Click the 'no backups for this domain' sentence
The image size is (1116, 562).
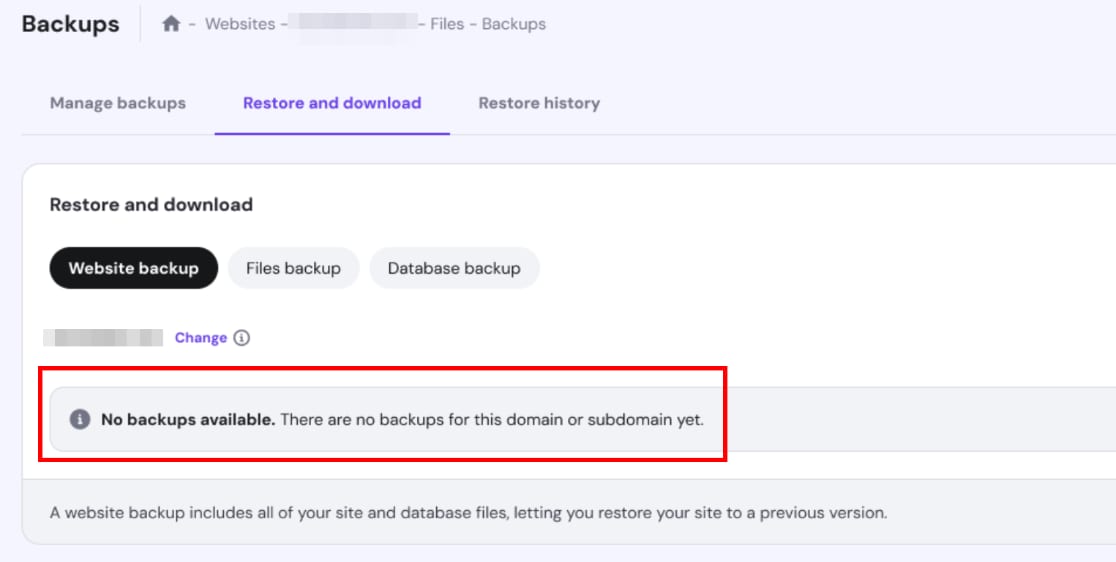(x=492, y=420)
